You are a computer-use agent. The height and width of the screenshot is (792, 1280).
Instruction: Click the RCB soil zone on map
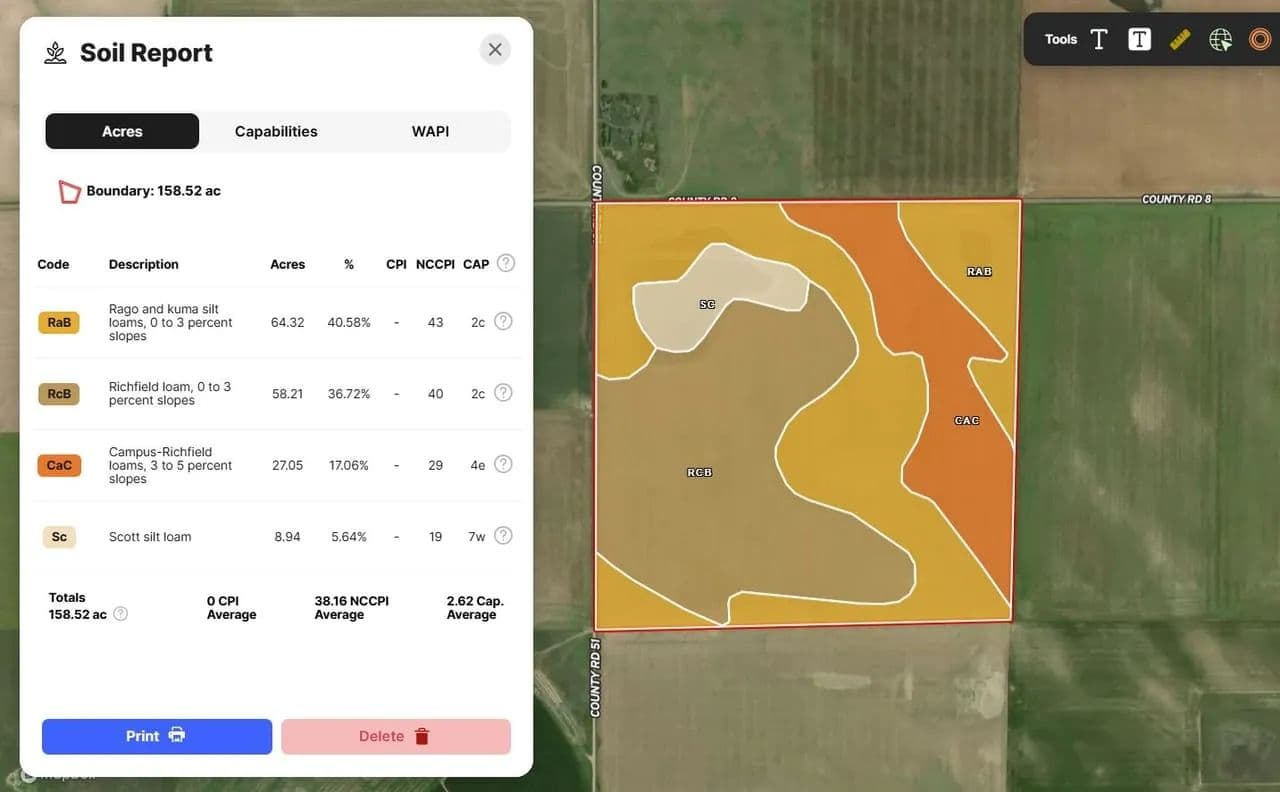(700, 472)
